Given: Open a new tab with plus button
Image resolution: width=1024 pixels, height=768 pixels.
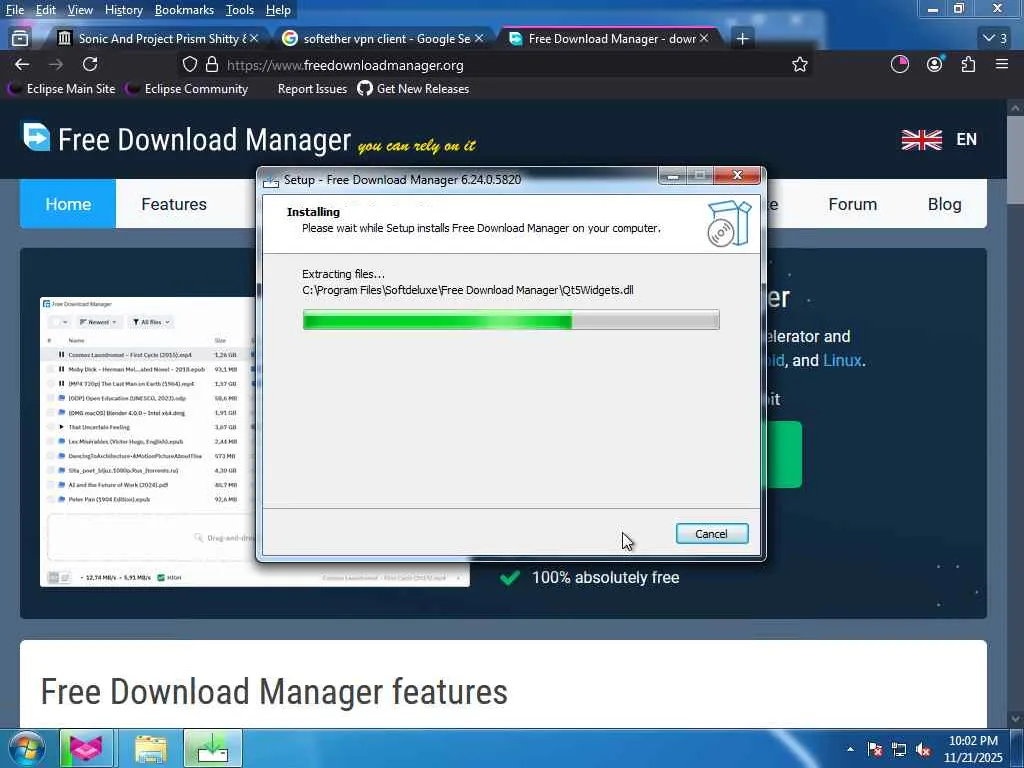Looking at the screenshot, I should (x=743, y=39).
